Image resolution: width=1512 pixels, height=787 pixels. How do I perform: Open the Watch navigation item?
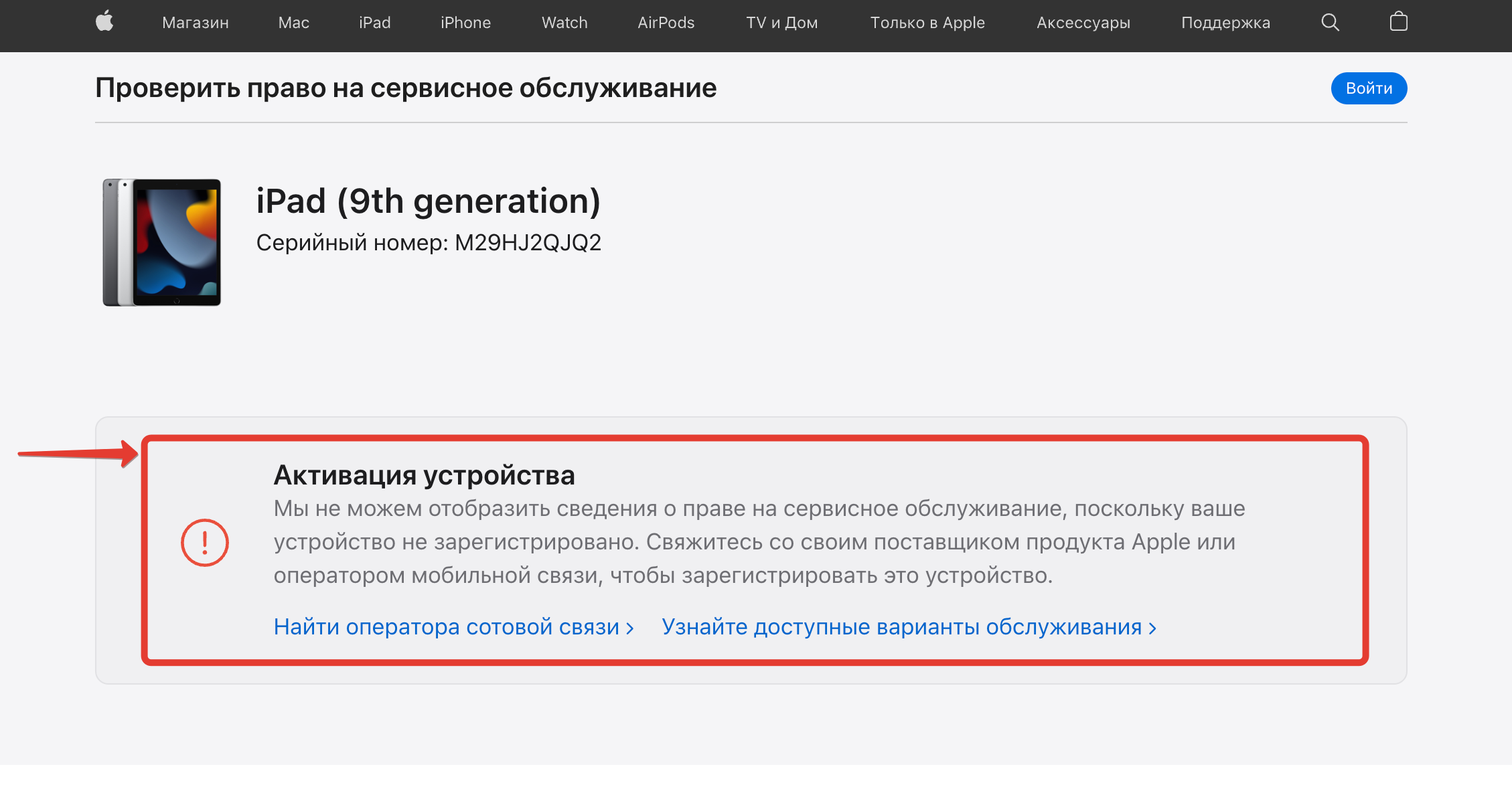(x=564, y=23)
